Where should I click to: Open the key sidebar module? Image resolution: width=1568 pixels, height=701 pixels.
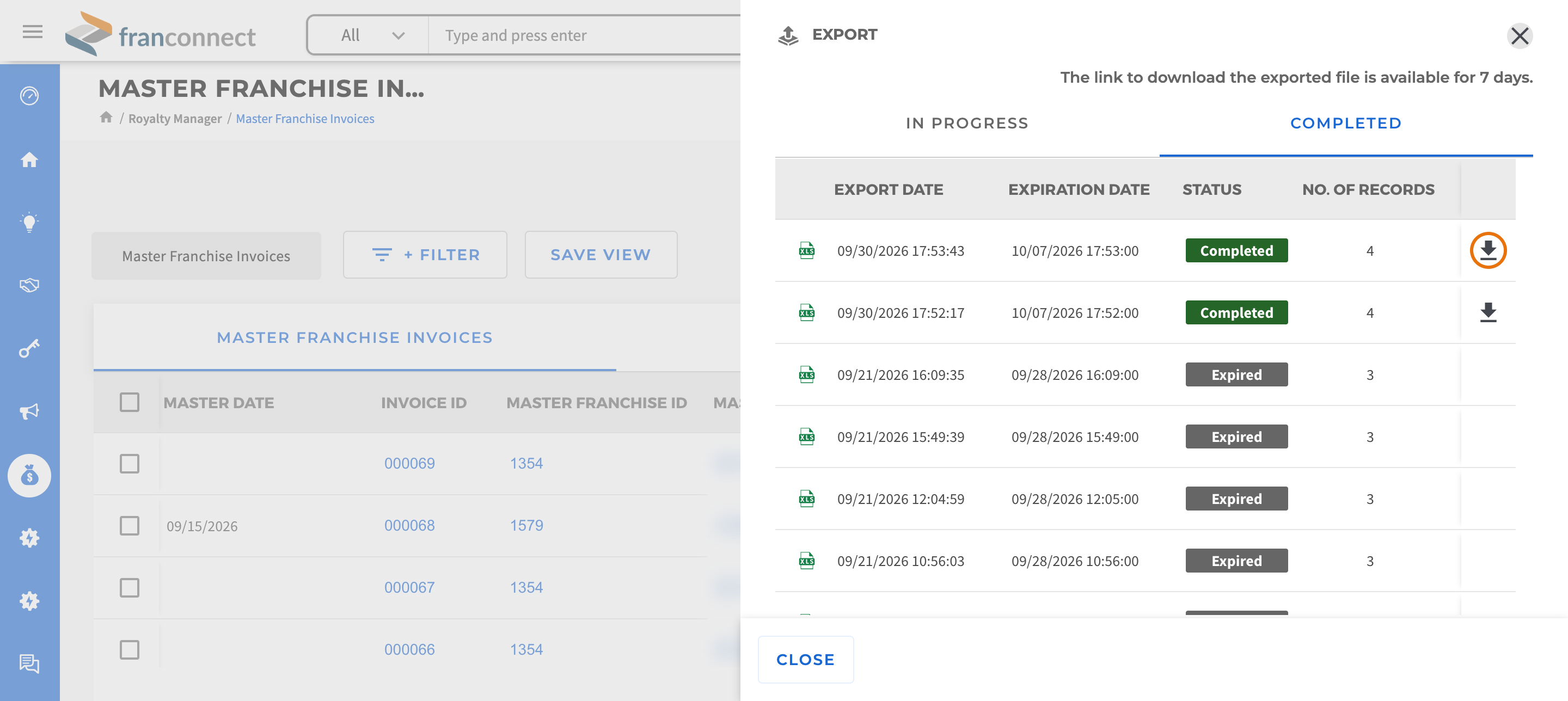pyautogui.click(x=29, y=348)
